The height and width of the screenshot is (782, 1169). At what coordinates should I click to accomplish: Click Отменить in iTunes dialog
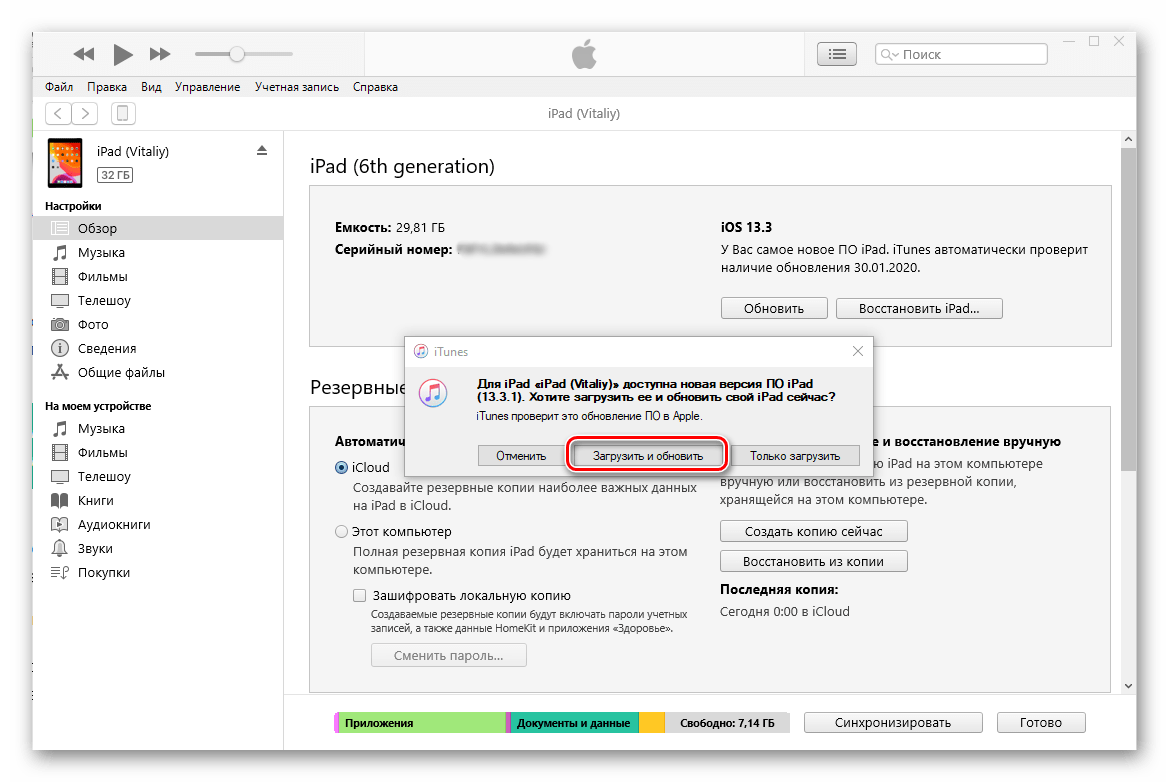[x=521, y=455]
